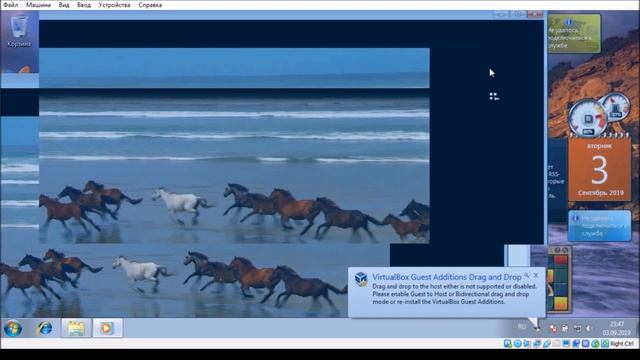The image size is (640, 360).
Task: Click the hard disk activity status icon
Action: pos(507,344)
